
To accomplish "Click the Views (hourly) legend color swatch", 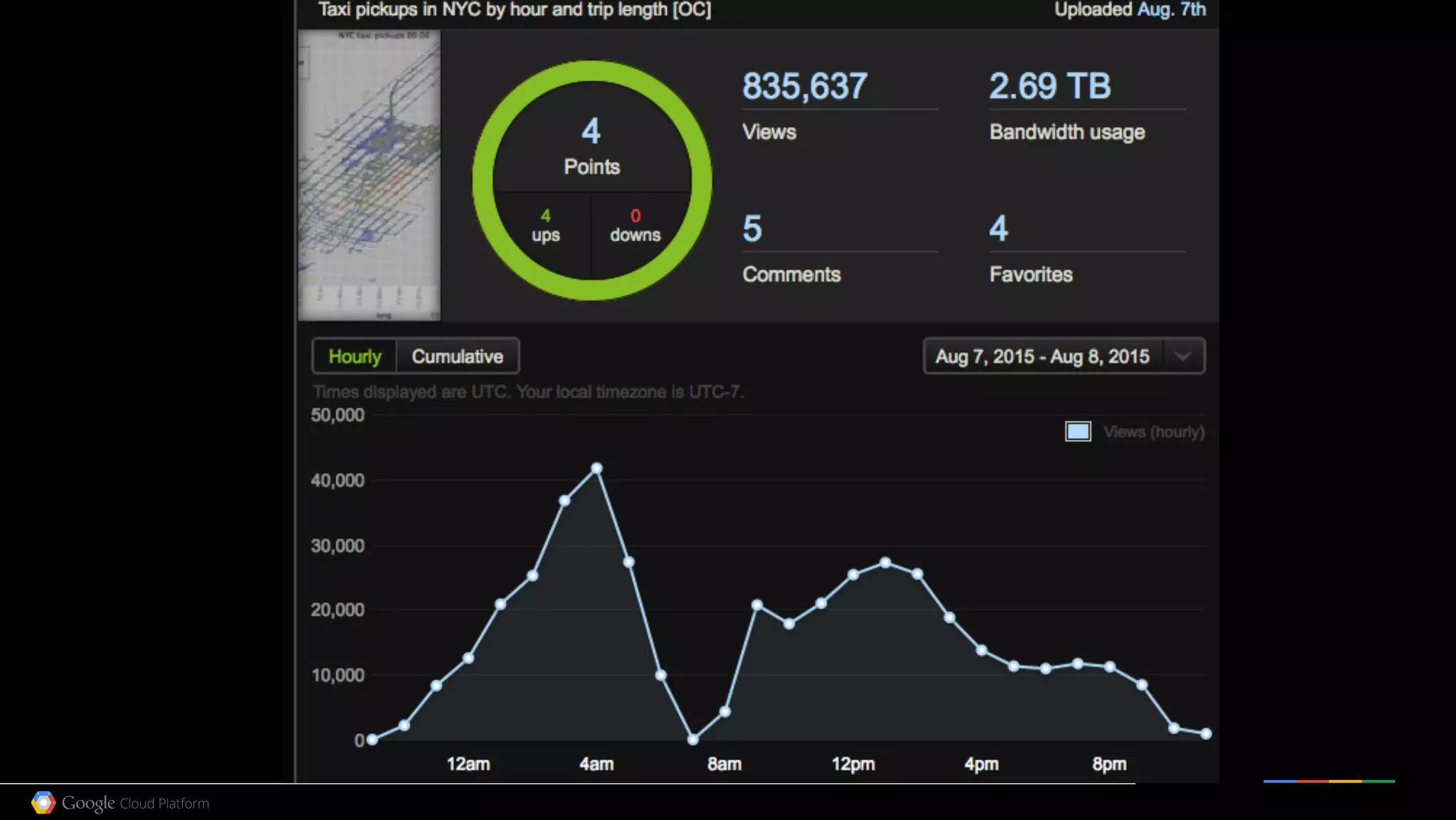I will 1078,432.
